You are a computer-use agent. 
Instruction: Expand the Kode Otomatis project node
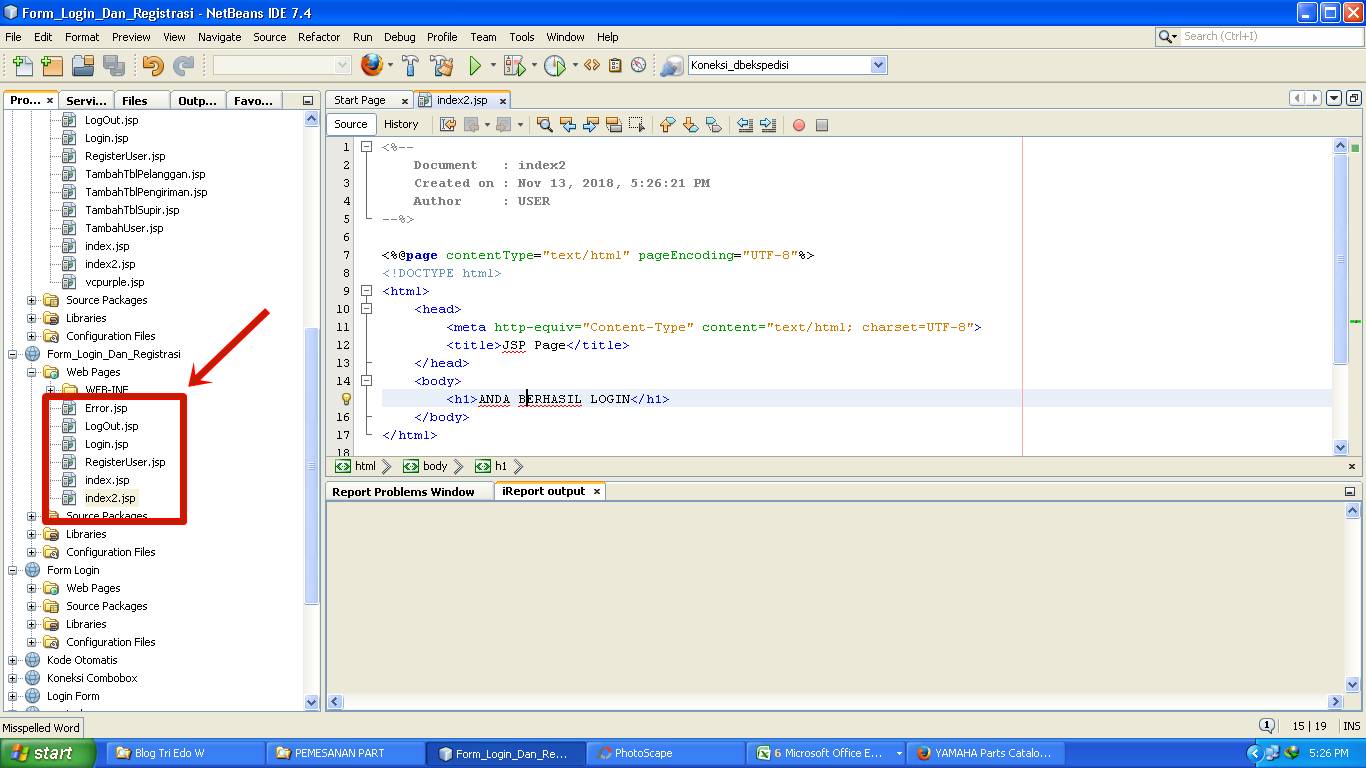(13, 660)
